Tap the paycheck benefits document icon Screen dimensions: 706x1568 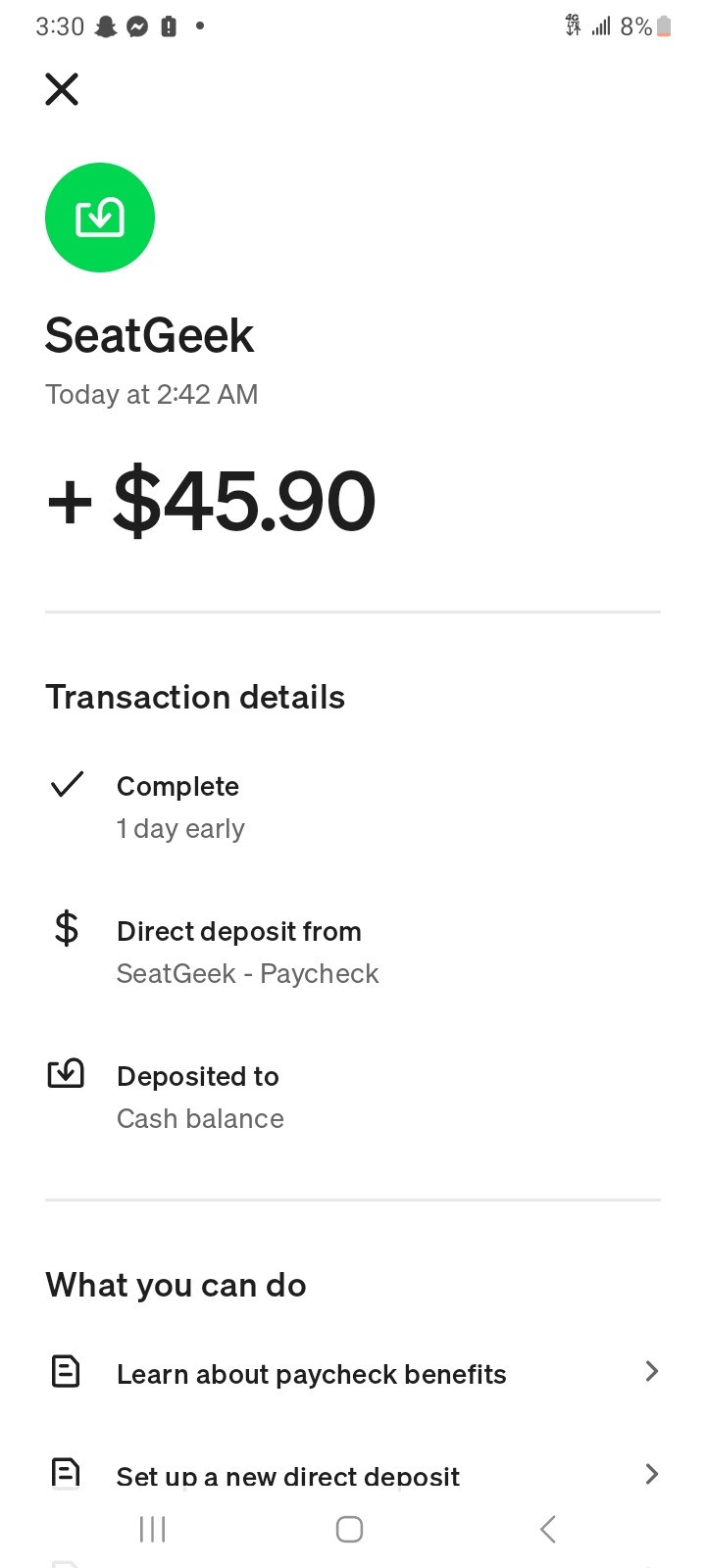pos(66,1371)
